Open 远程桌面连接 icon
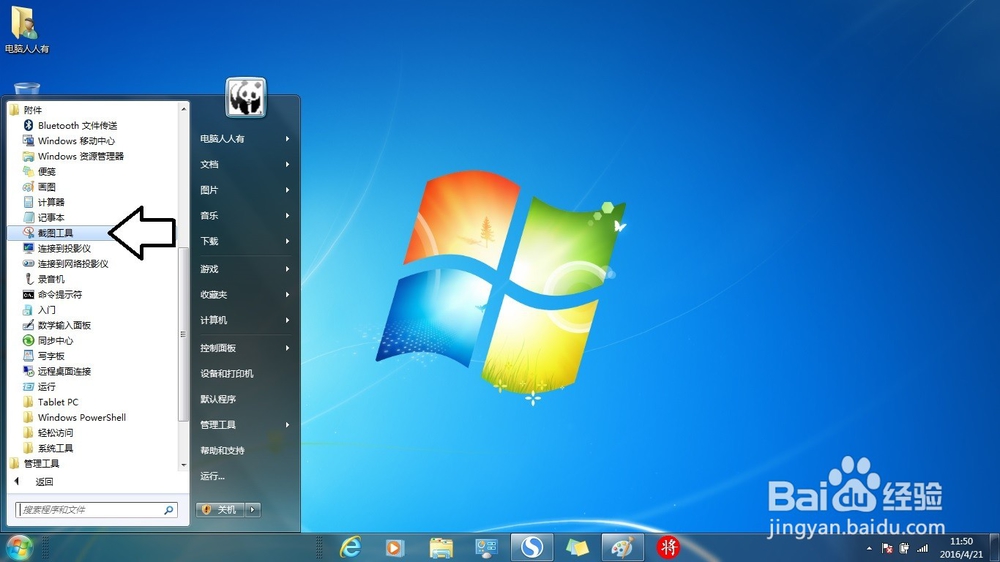The image size is (1000, 562). click(28, 371)
